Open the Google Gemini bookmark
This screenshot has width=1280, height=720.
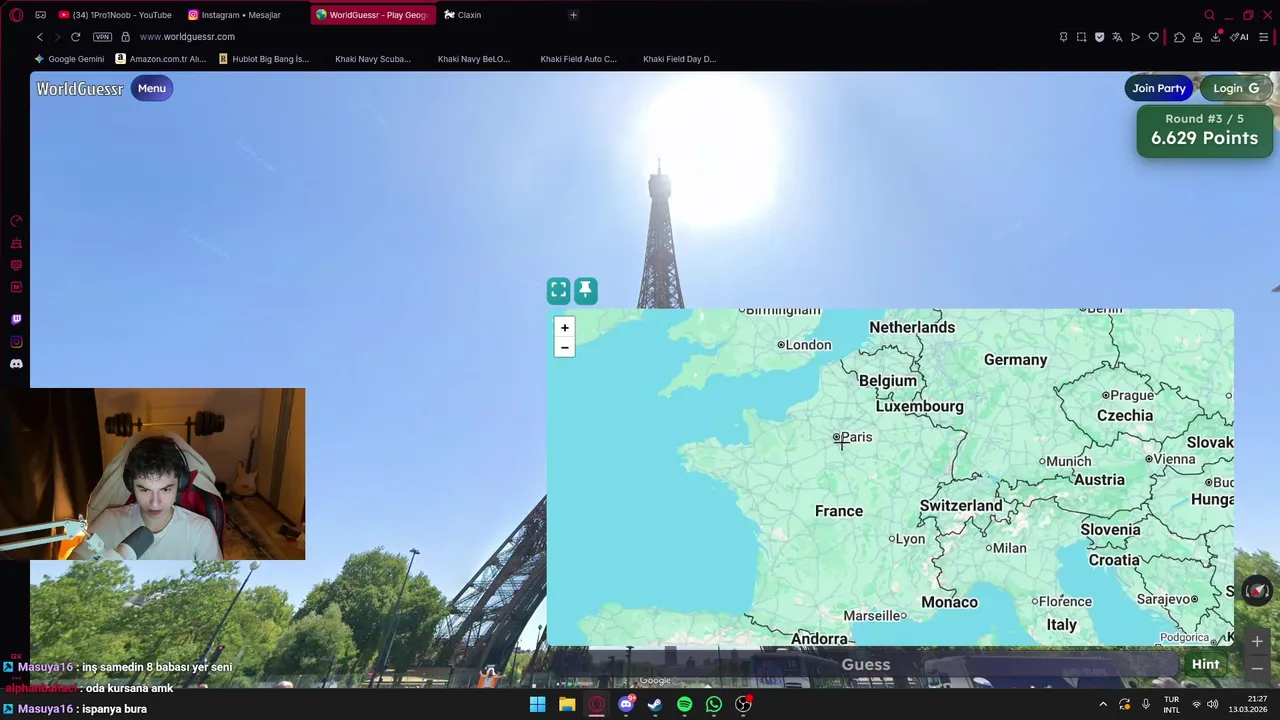coord(69,59)
